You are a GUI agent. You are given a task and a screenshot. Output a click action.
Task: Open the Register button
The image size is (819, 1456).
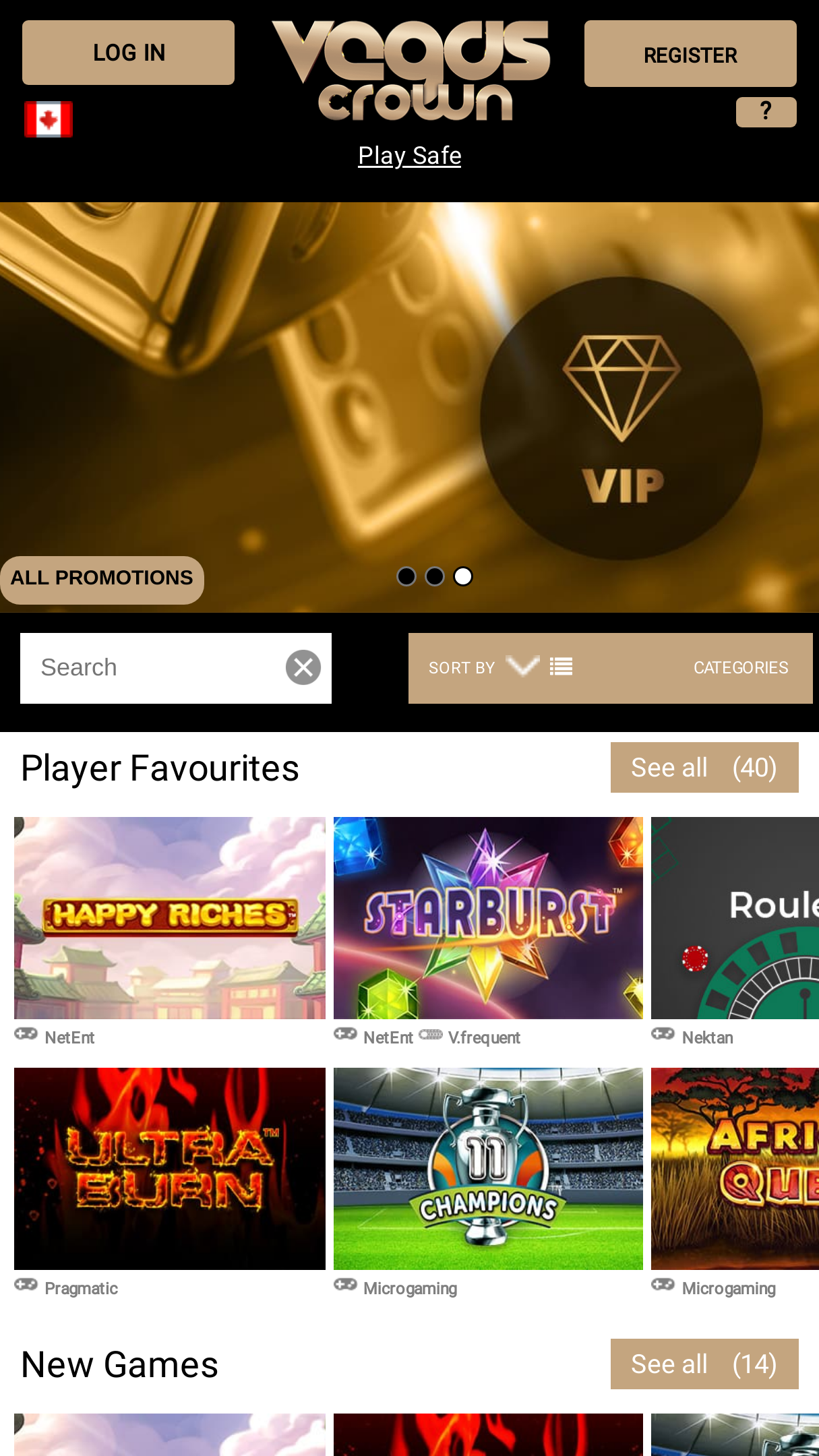690,54
